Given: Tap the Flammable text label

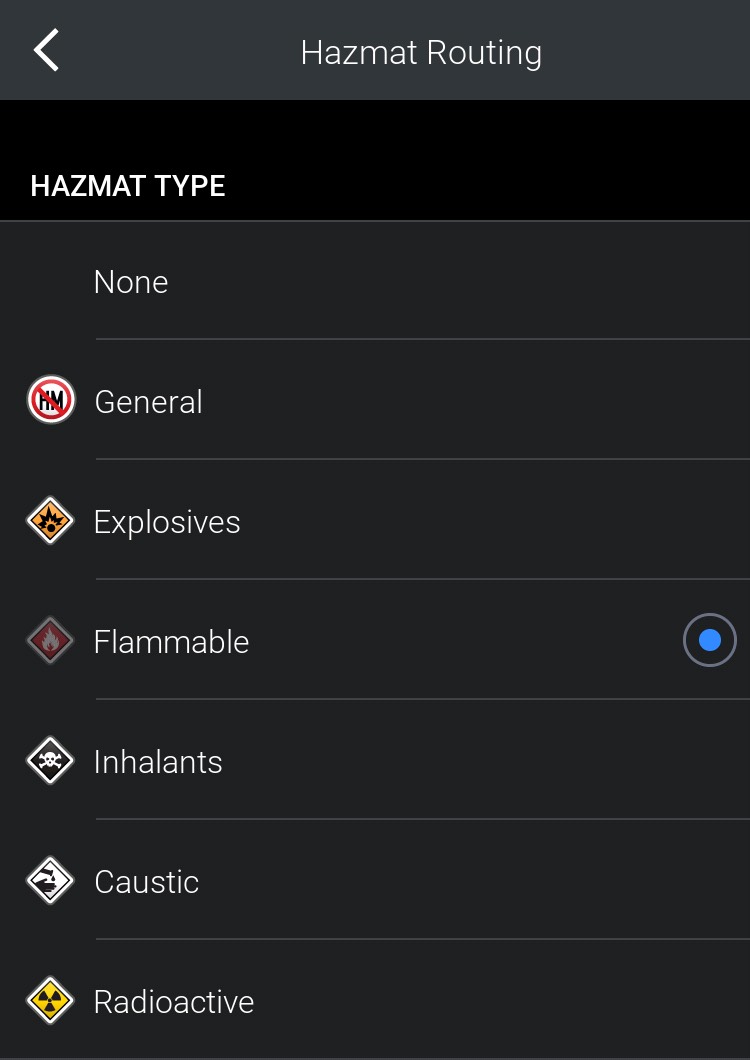Looking at the screenshot, I should (171, 642).
